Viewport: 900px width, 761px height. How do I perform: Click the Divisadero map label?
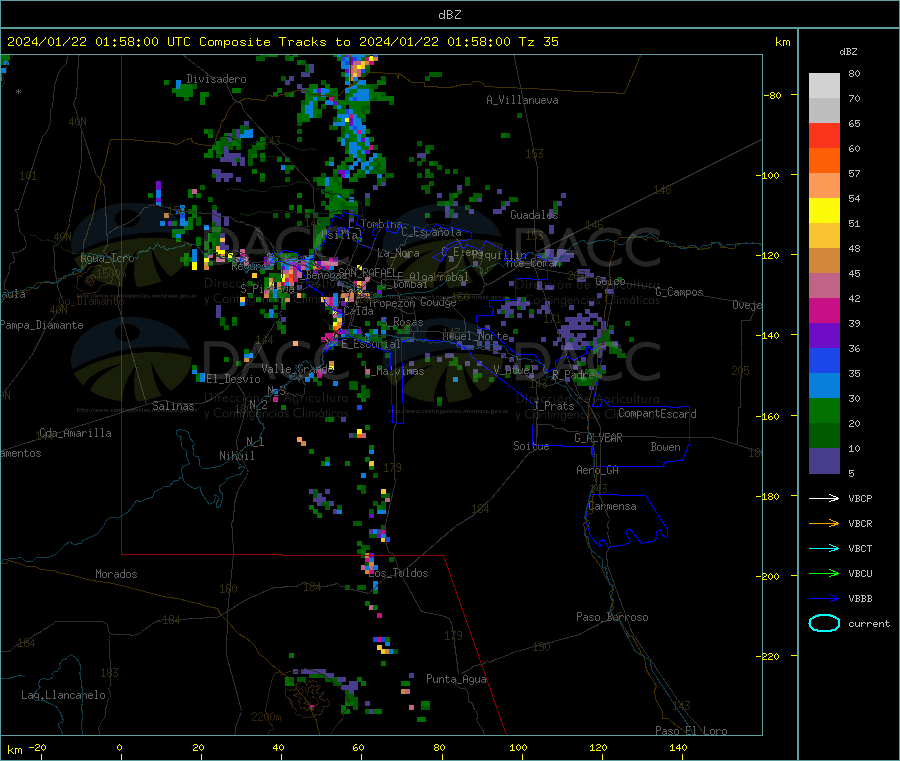pos(216,79)
